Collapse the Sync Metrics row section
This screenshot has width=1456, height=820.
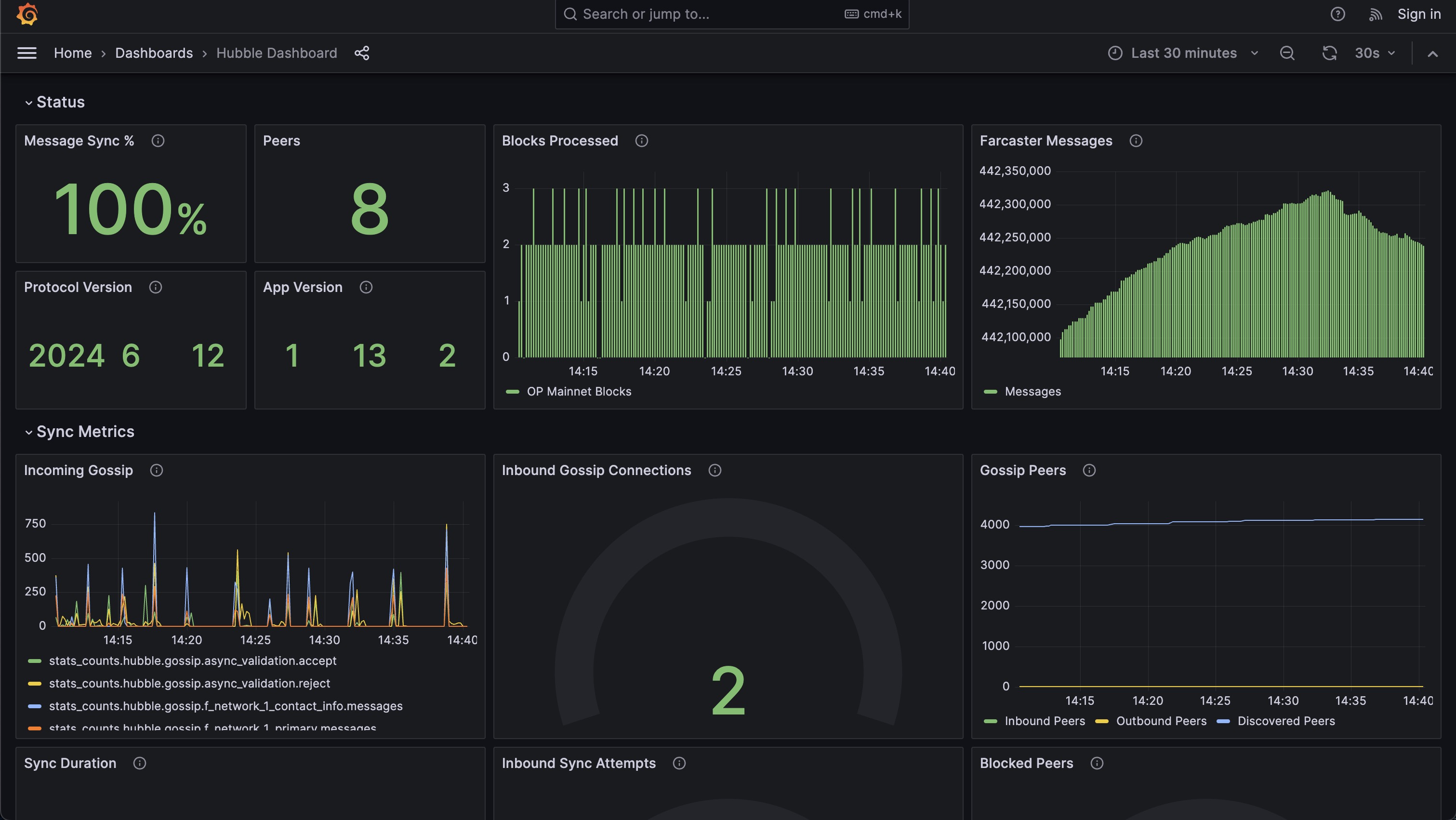click(79, 432)
